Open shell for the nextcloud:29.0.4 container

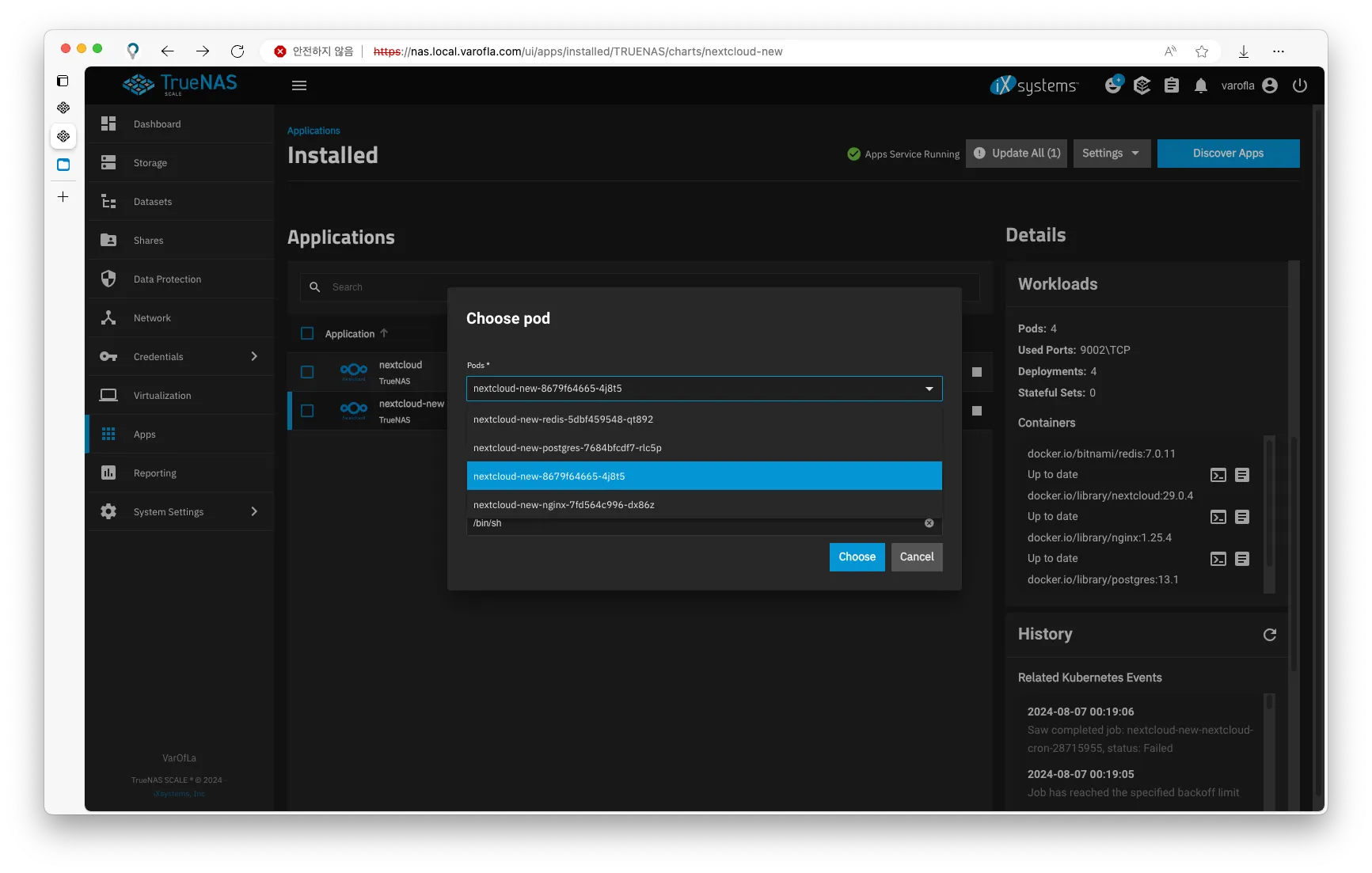(1218, 517)
